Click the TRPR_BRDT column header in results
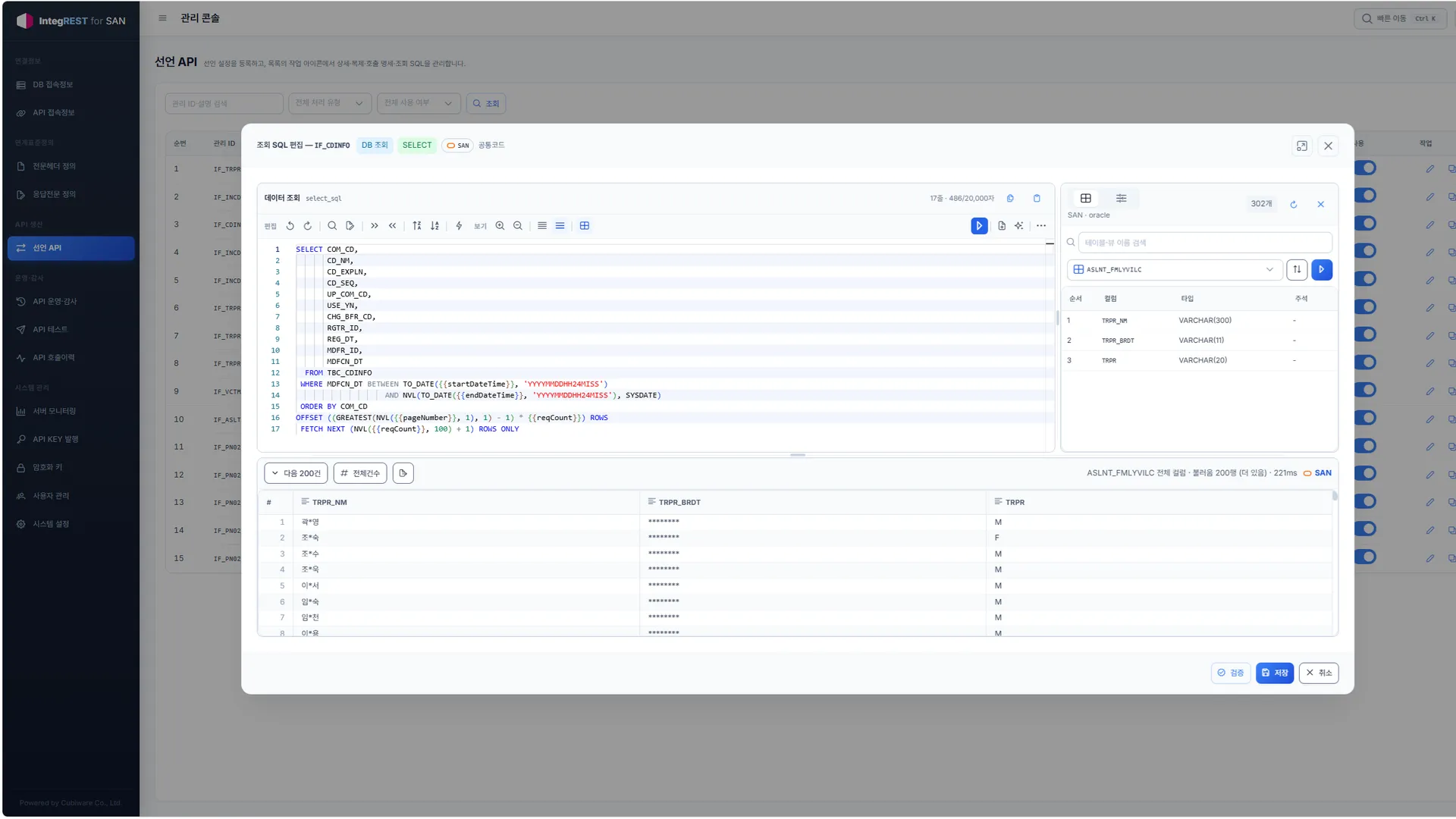1456x819 pixels. (813, 503)
